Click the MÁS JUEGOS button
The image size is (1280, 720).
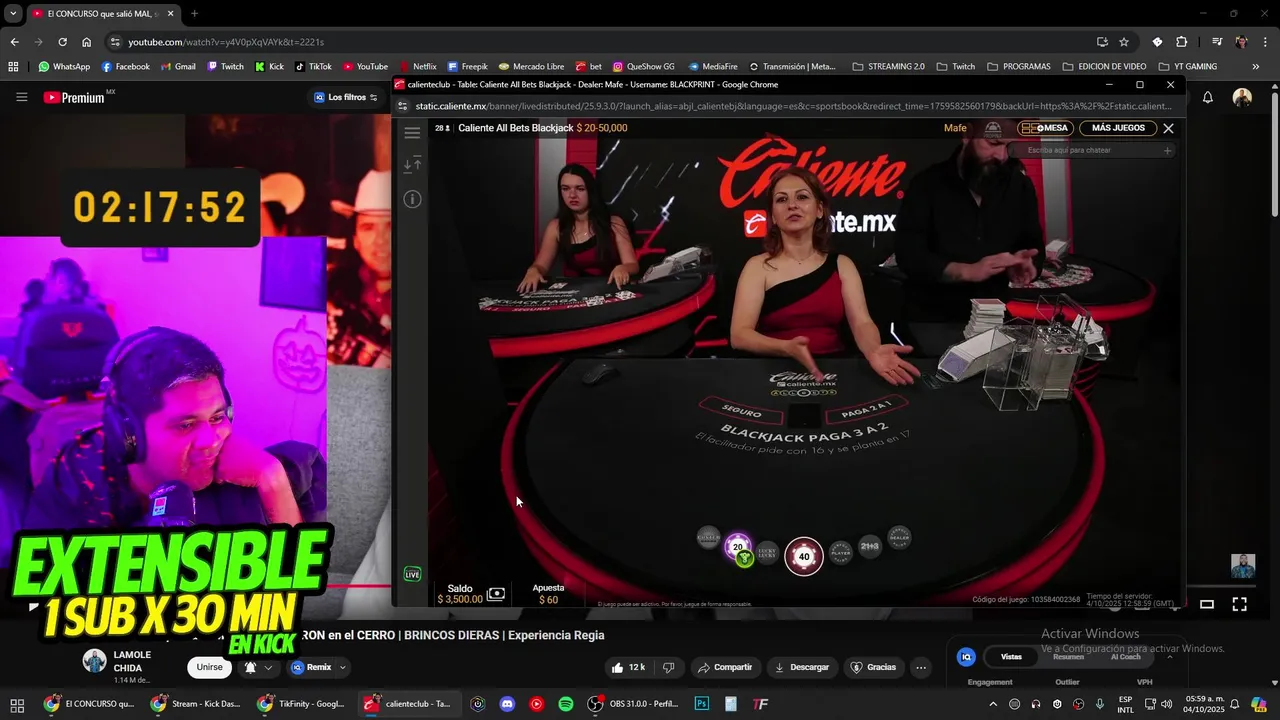(x=1118, y=128)
